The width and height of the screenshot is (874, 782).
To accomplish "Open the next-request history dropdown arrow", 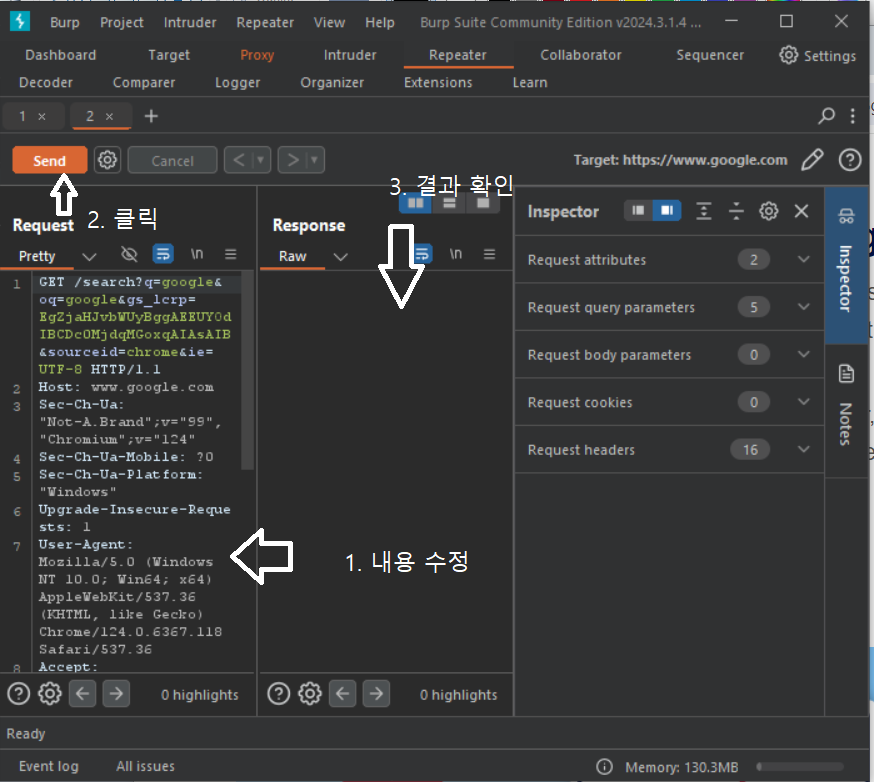I will [x=315, y=161].
